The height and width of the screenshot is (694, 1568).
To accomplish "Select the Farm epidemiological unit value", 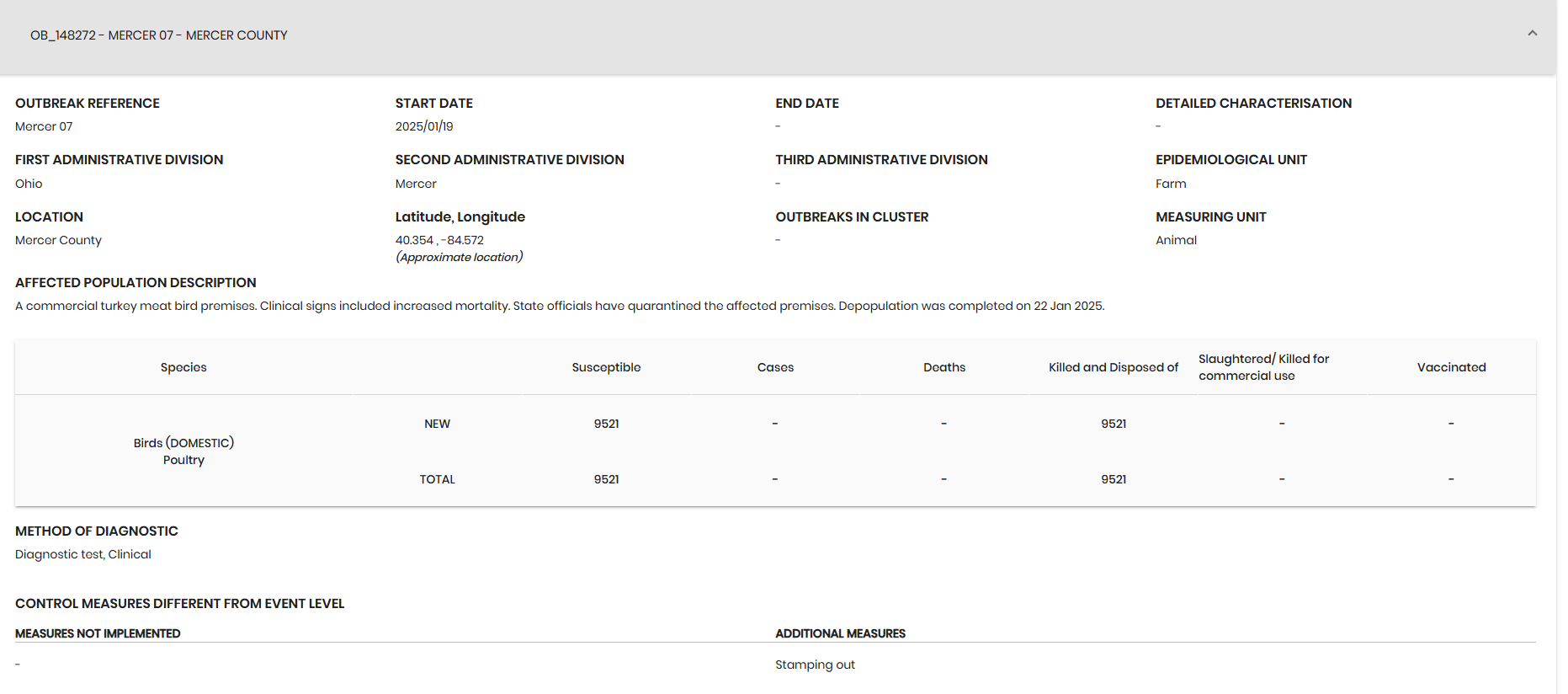I will [x=1171, y=184].
